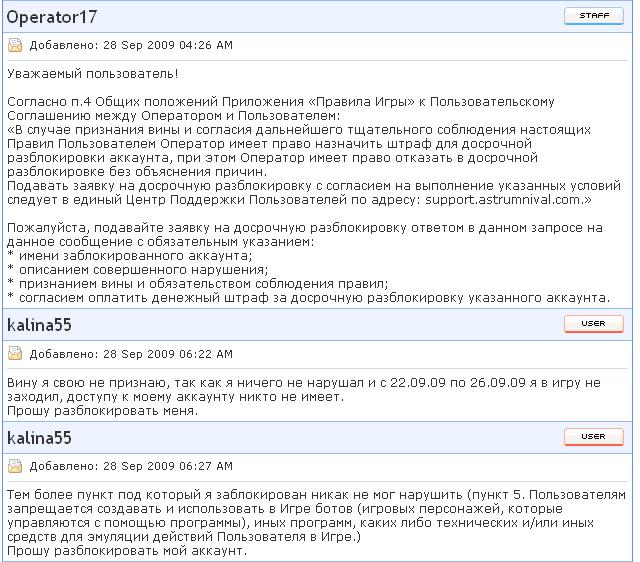Click the 'Добавлено: 28 Sep 2009 06:27 AM' timestamp
The width and height of the screenshot is (640, 562).
(131, 465)
